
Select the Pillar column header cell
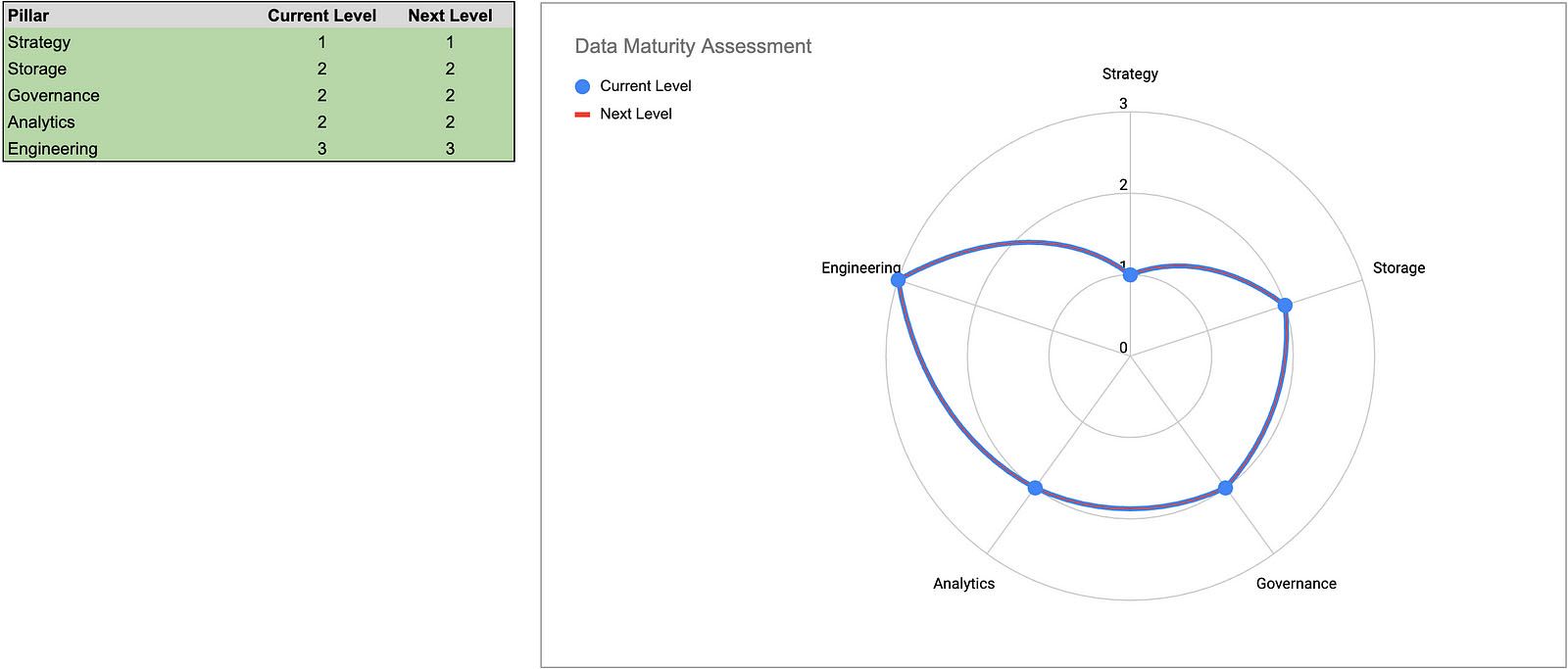(28, 16)
